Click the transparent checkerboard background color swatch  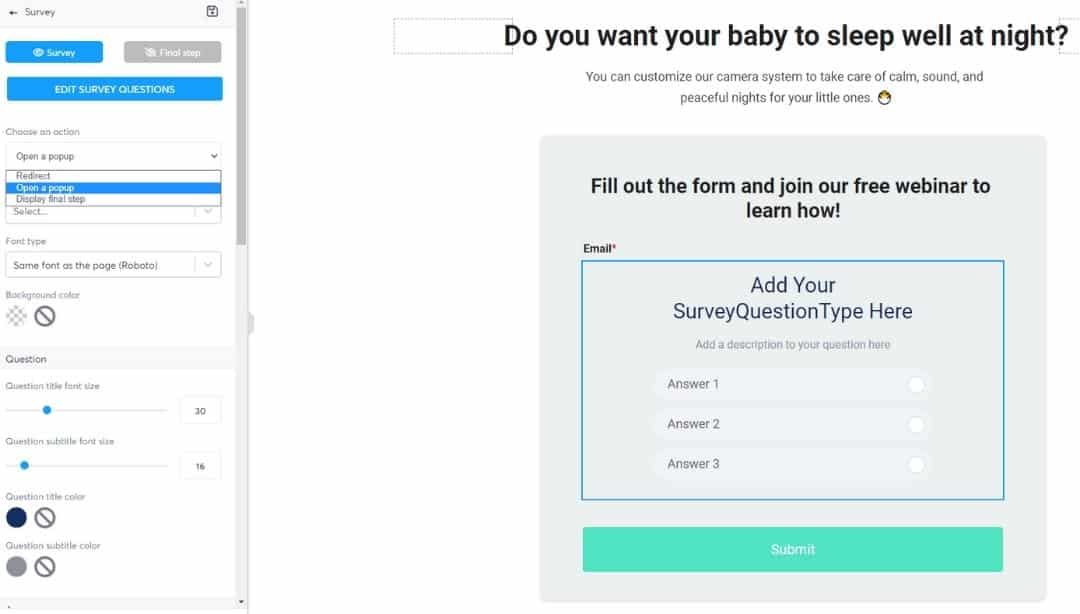point(15,316)
